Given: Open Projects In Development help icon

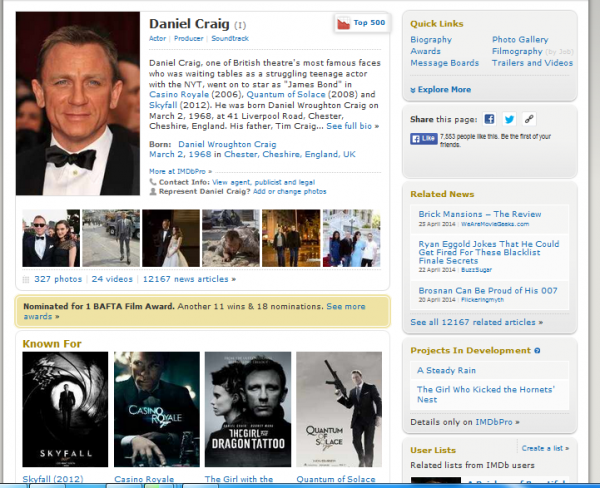Looking at the screenshot, I should point(537,351).
